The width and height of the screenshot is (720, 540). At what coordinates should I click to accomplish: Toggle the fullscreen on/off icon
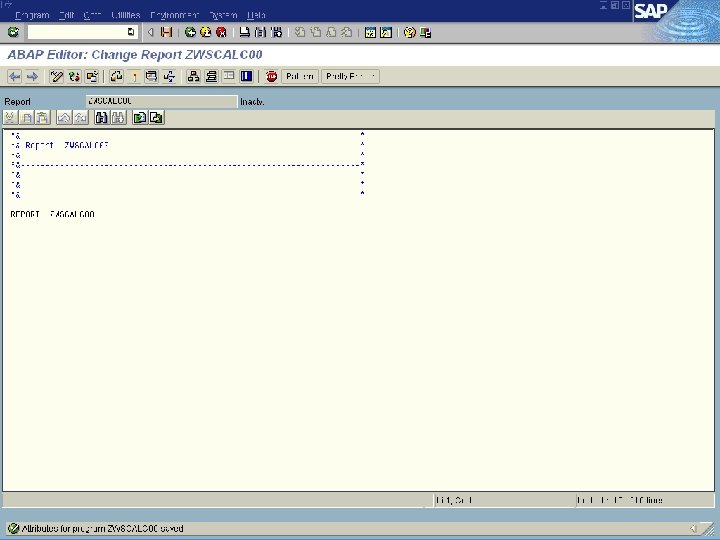tap(229, 76)
